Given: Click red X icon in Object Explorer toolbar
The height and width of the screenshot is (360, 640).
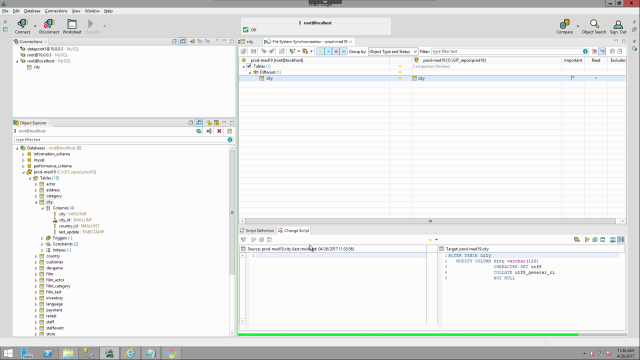Looking at the screenshot, I should (219, 131).
